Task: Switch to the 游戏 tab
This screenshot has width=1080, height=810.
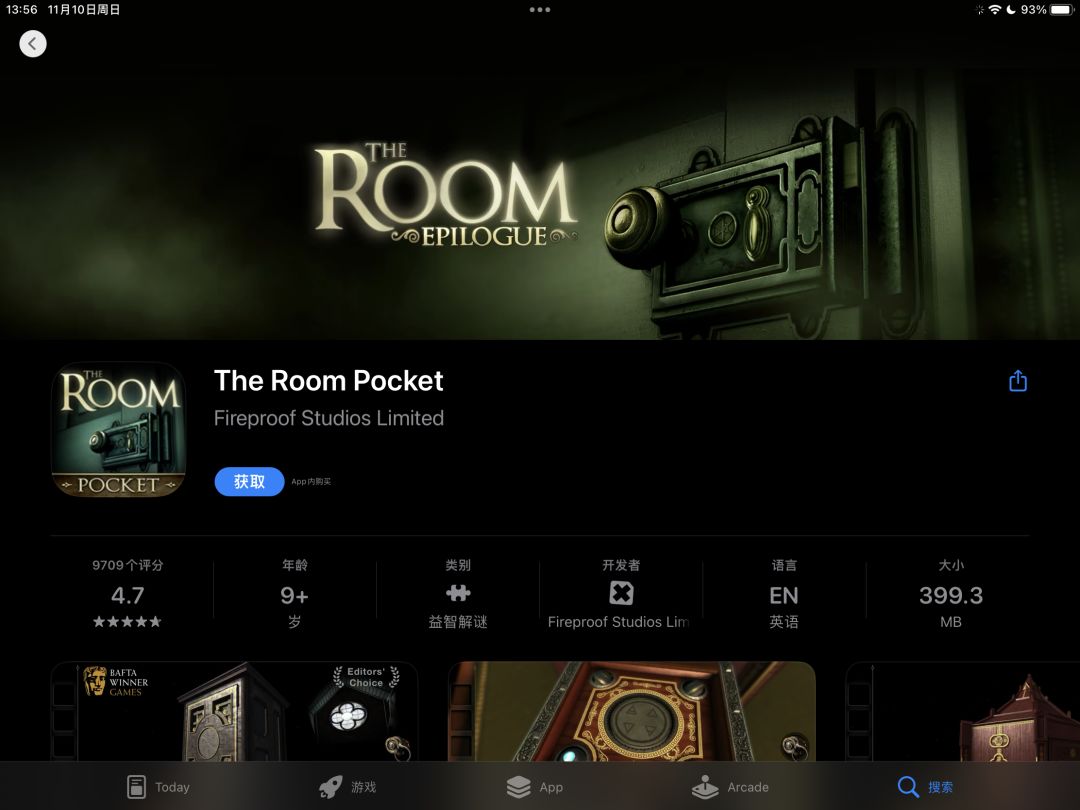Action: pyautogui.click(x=348, y=787)
